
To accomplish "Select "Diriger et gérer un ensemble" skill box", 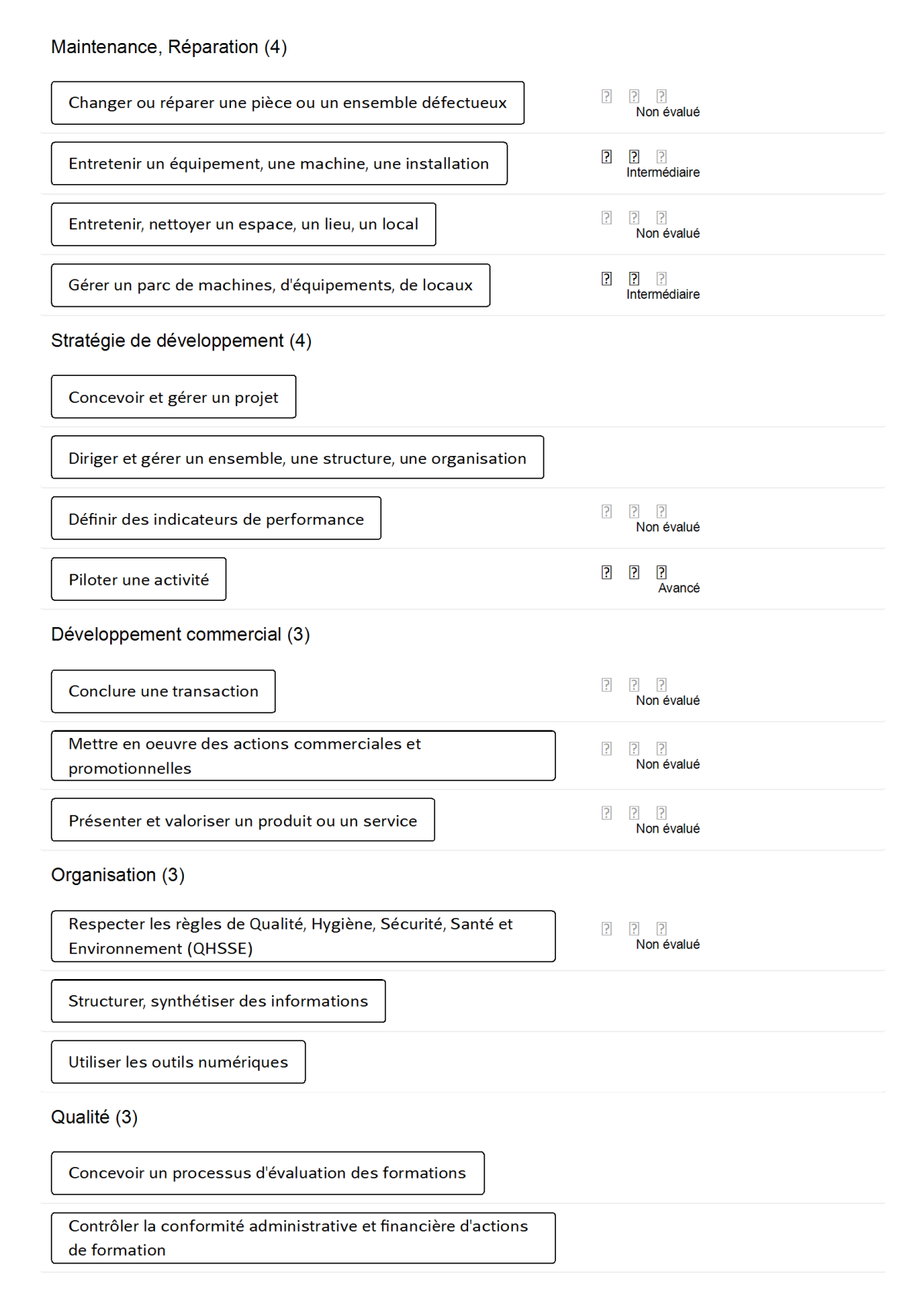I will tap(297, 458).
